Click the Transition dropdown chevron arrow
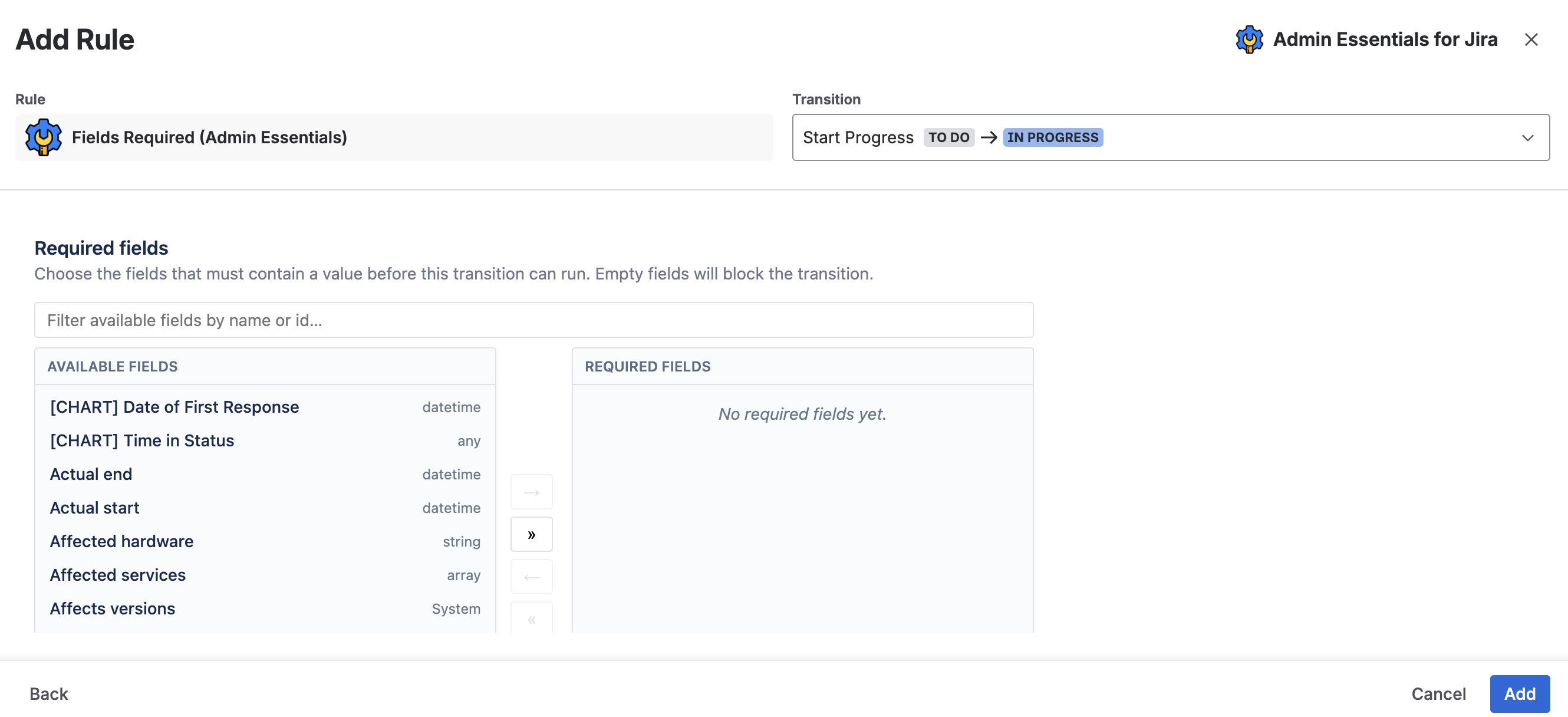The height and width of the screenshot is (717, 1568). point(1527,137)
